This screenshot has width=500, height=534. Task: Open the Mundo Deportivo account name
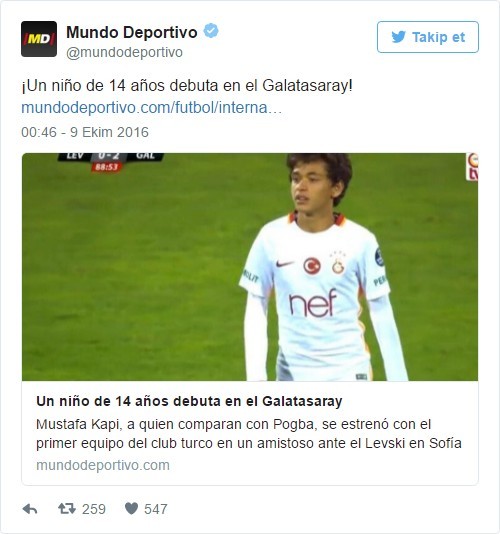point(131,32)
